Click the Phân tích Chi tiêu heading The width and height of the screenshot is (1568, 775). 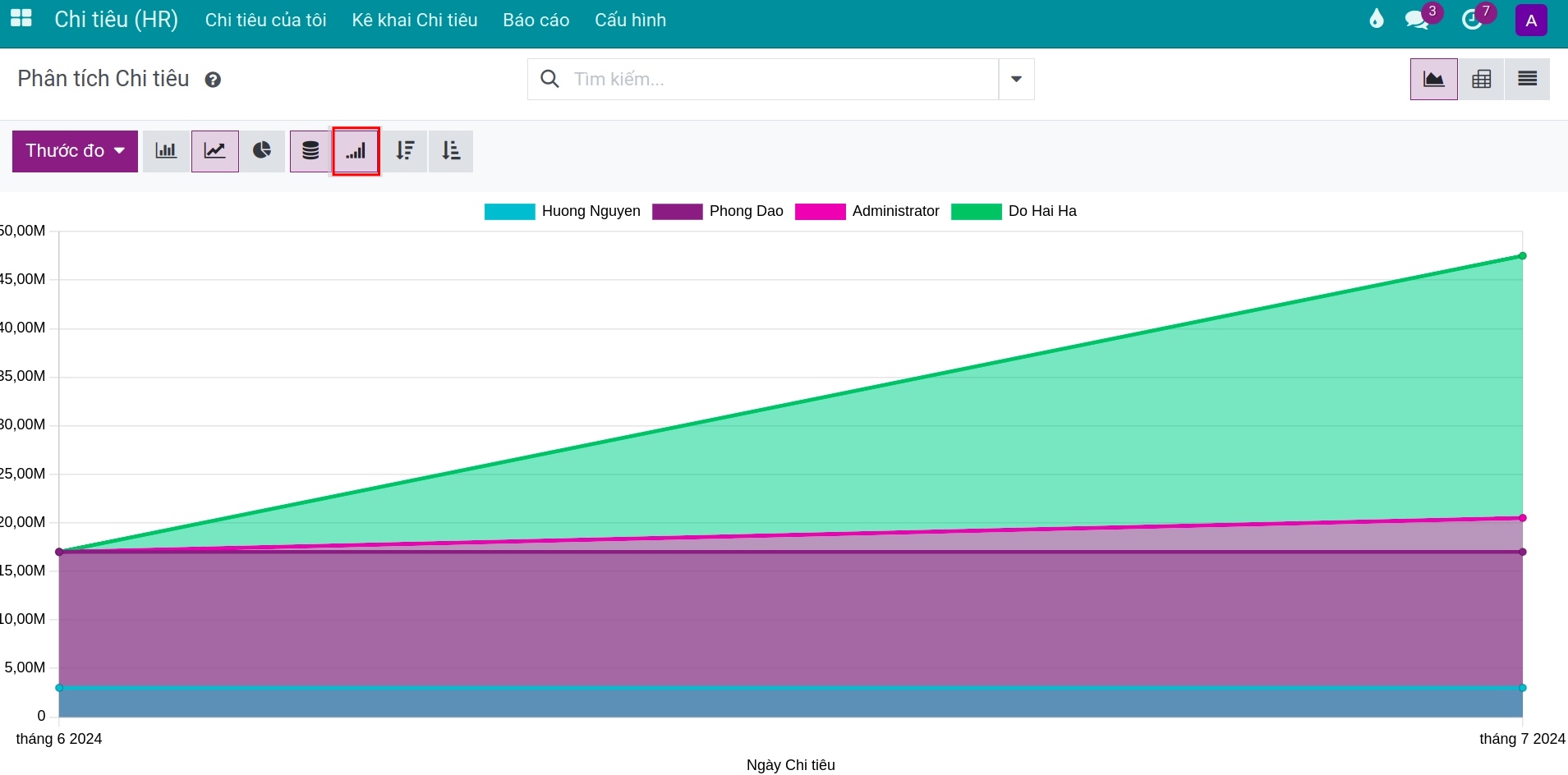(103, 79)
